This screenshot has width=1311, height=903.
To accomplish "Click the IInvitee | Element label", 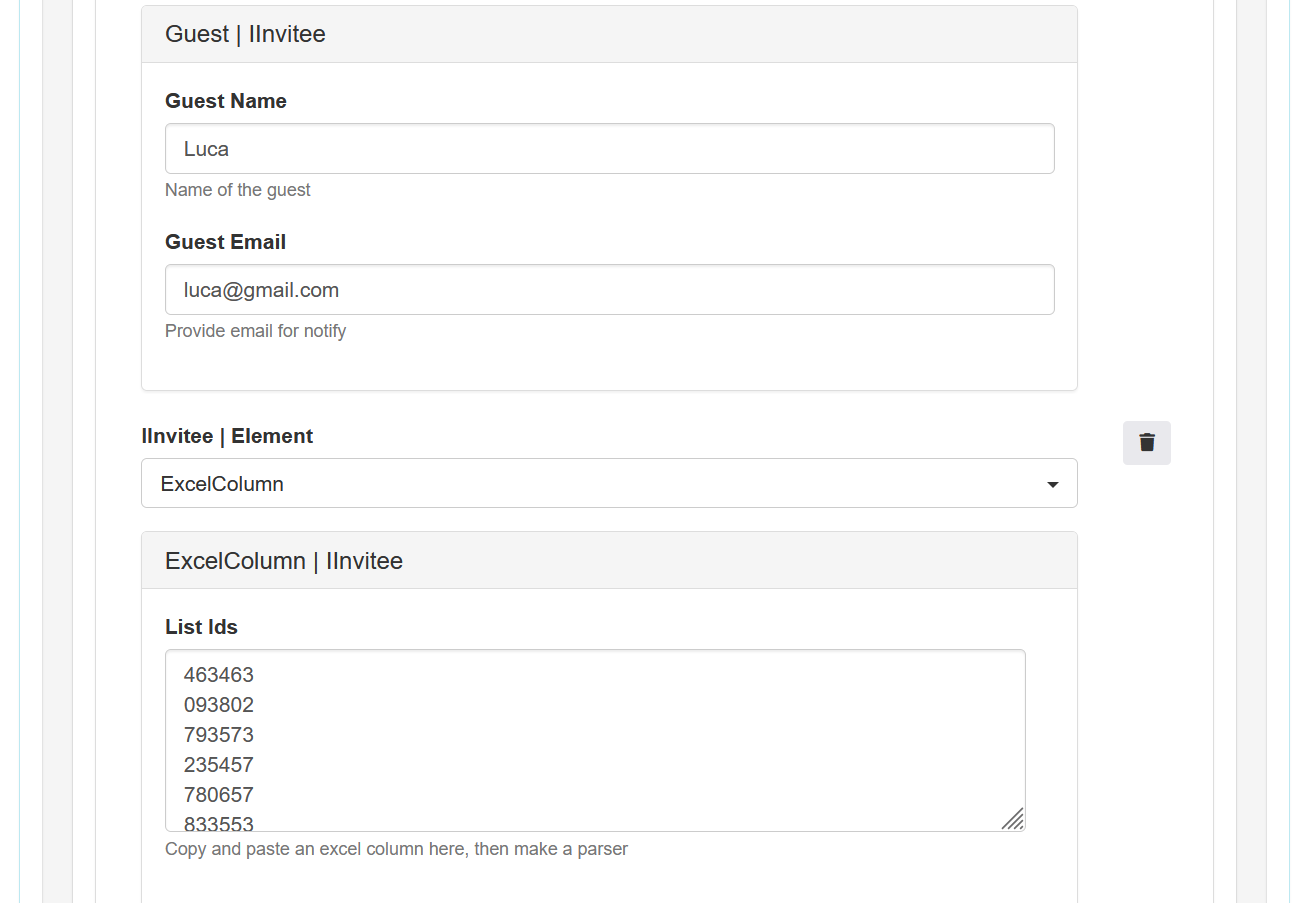I will (x=227, y=436).
